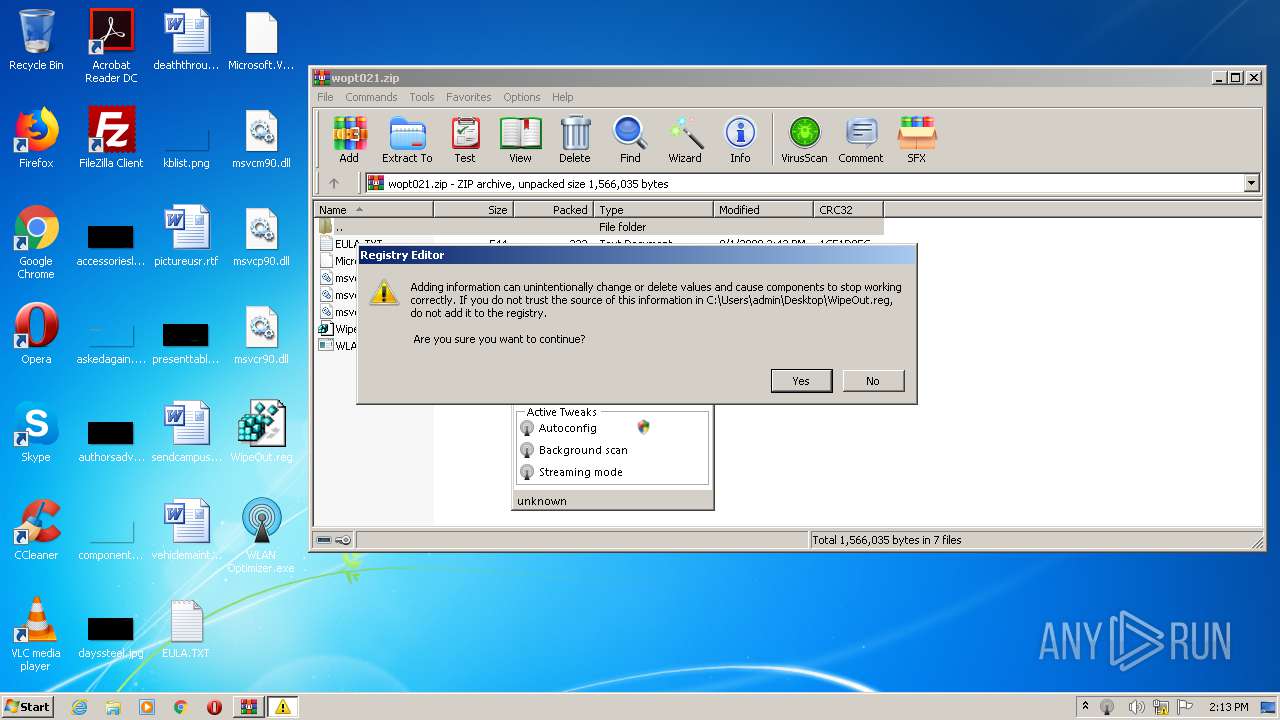Click No in Registry Editor dialog
The image size is (1280, 720).
(x=873, y=381)
